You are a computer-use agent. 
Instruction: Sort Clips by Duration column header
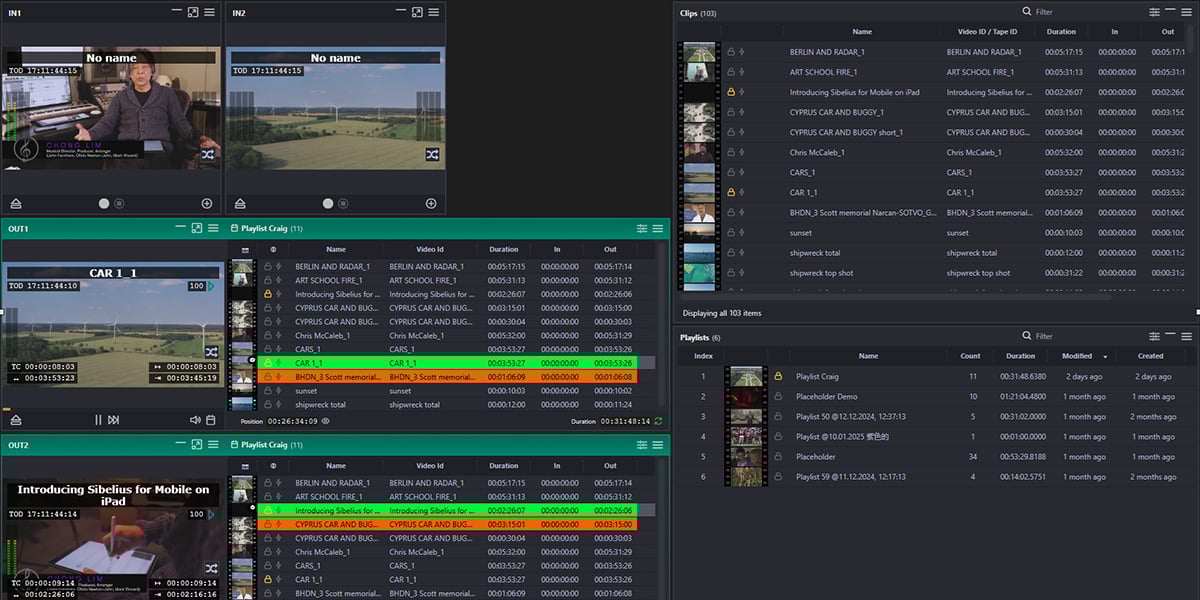click(1061, 32)
